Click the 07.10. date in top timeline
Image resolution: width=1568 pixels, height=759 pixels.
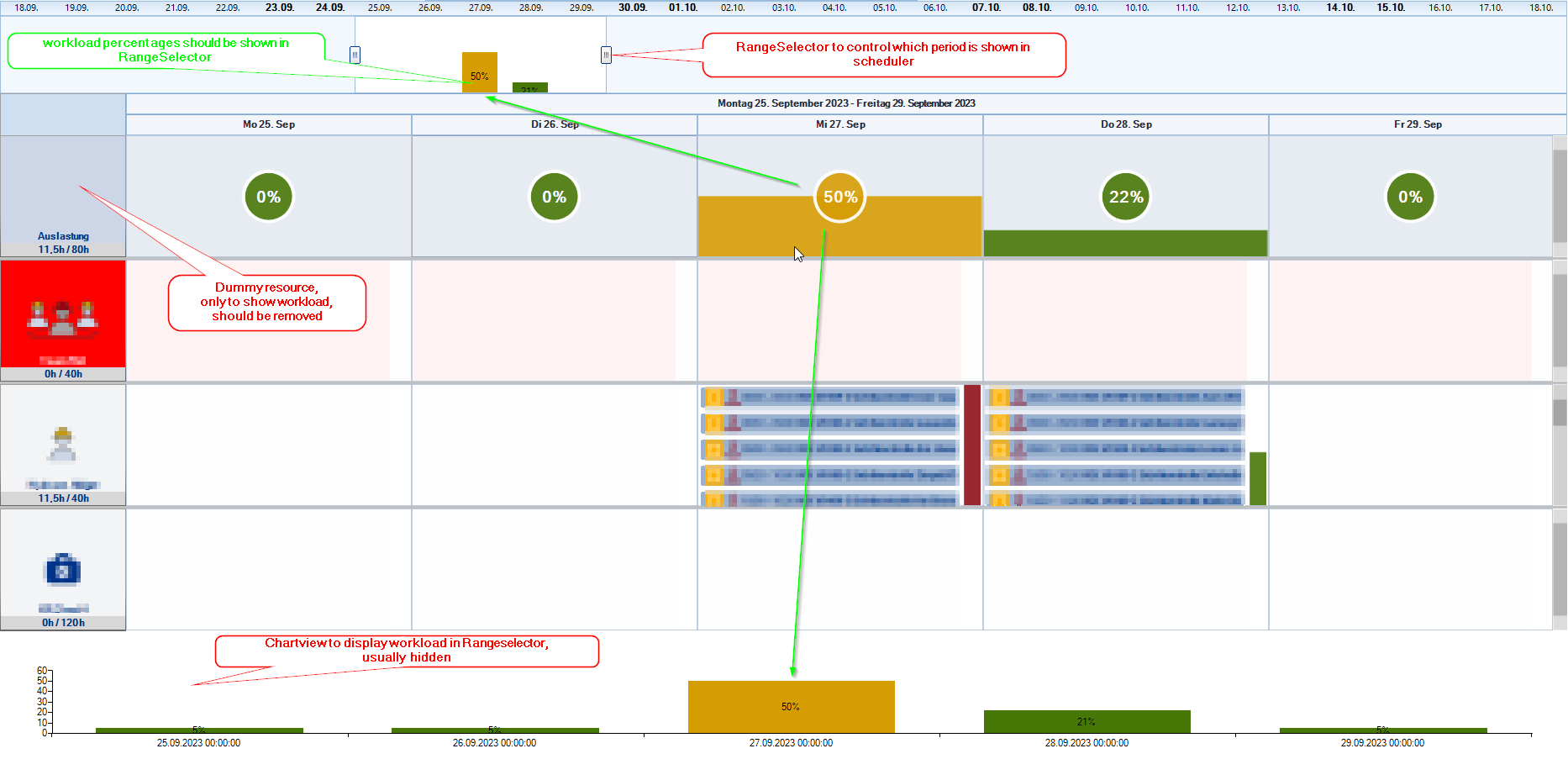coord(986,8)
